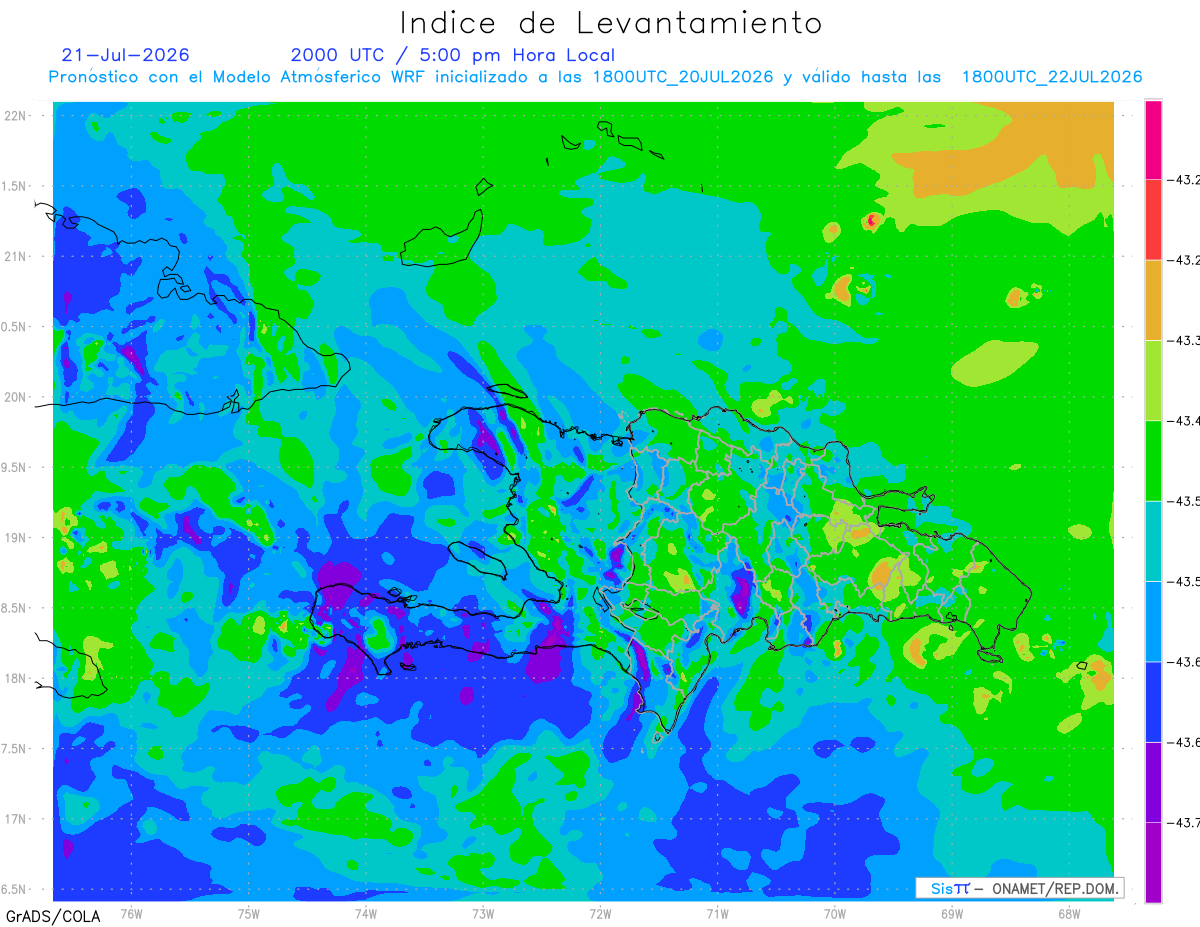Click the "ONAMET/REP.DOM." credit box
Viewport: 1200px width, 927px height.
tap(1019, 888)
